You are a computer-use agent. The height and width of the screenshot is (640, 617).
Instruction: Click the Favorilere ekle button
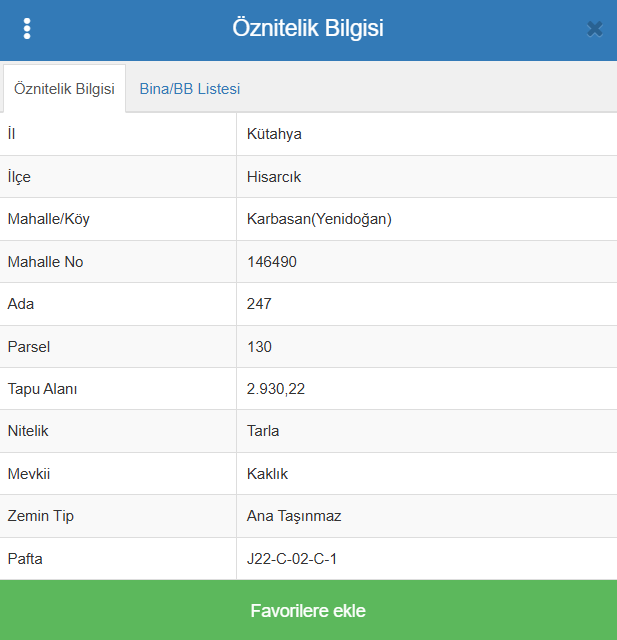(308, 610)
